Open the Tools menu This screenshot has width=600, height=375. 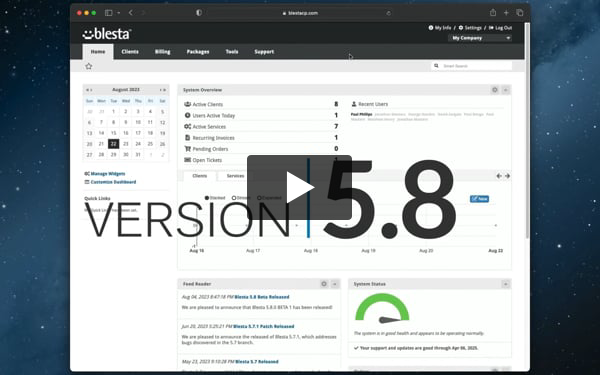coord(232,52)
